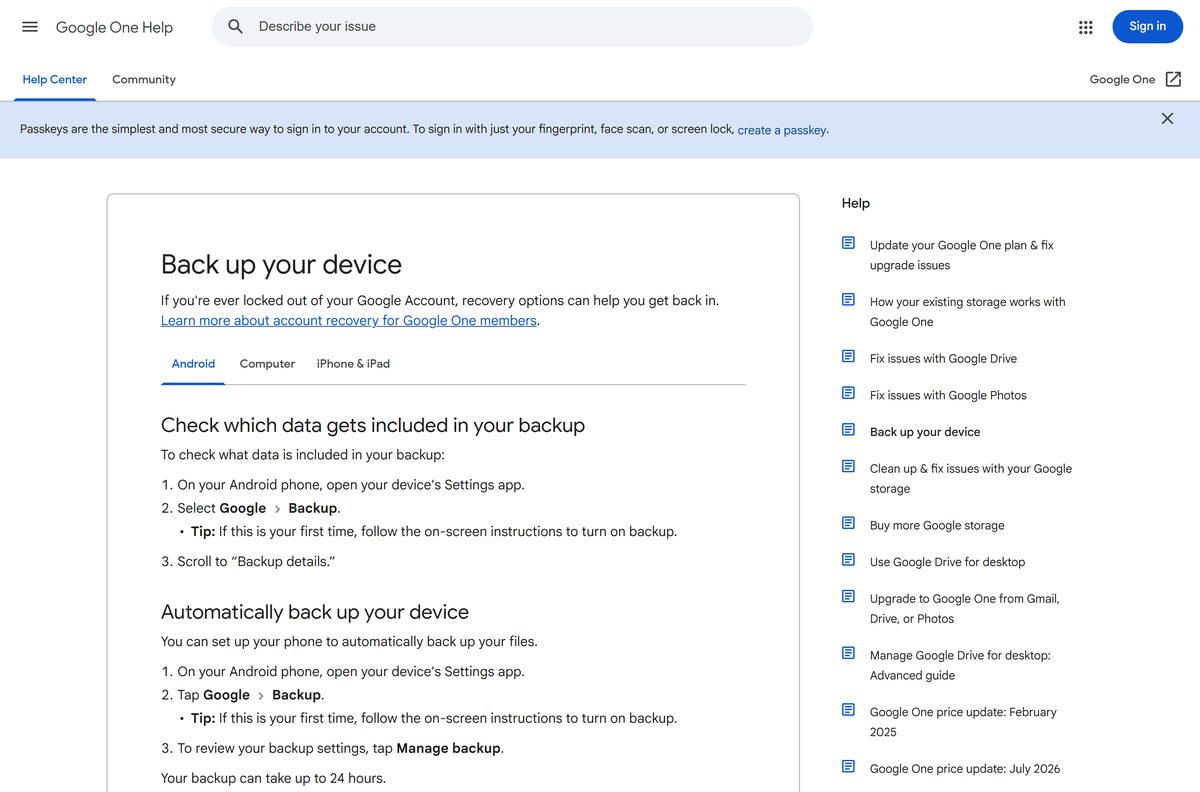Open How your existing storage works article
This screenshot has height=792, width=1200.
pyautogui.click(x=967, y=312)
